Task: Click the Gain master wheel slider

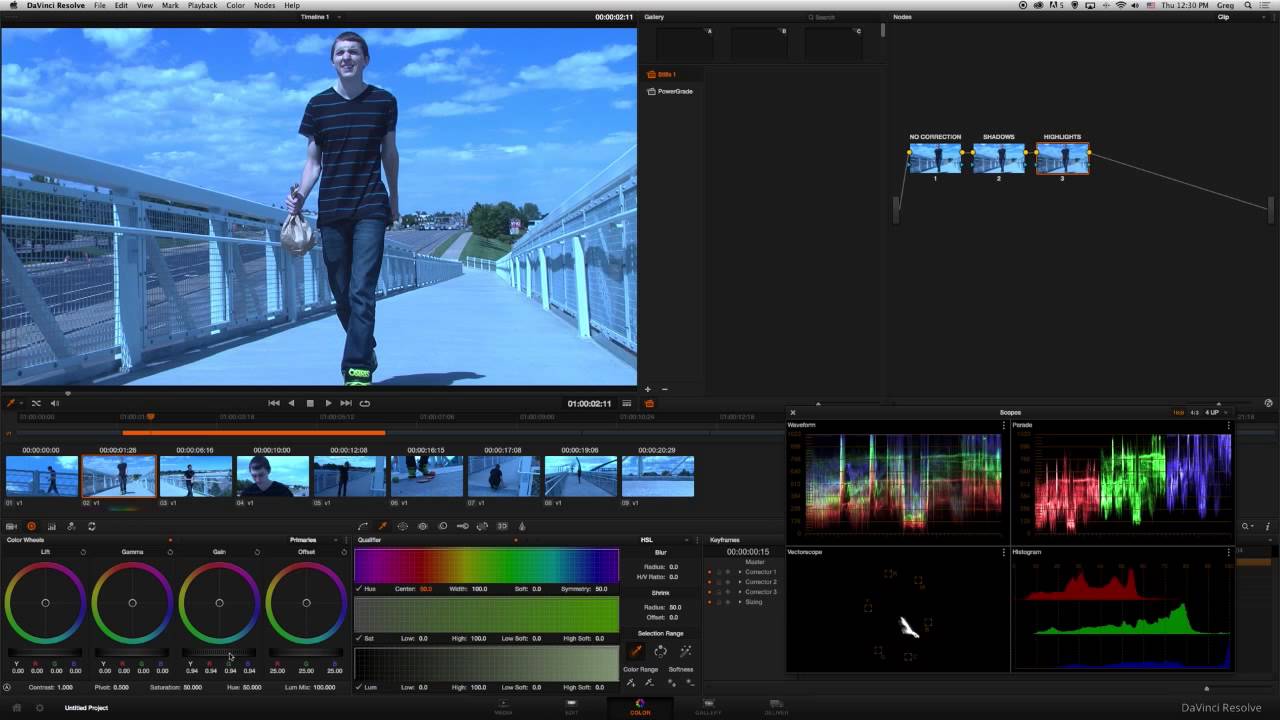Action: point(219,653)
